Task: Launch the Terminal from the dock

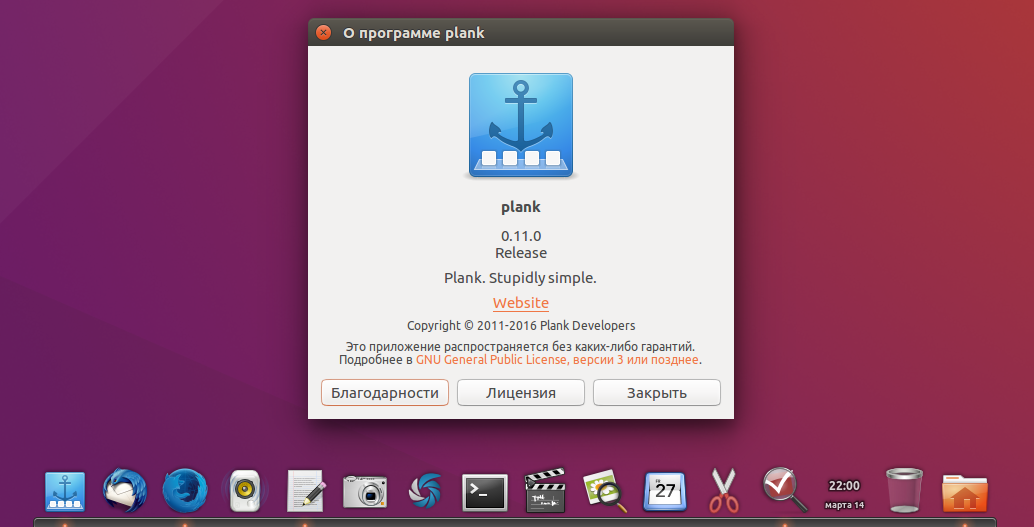Action: (485, 493)
